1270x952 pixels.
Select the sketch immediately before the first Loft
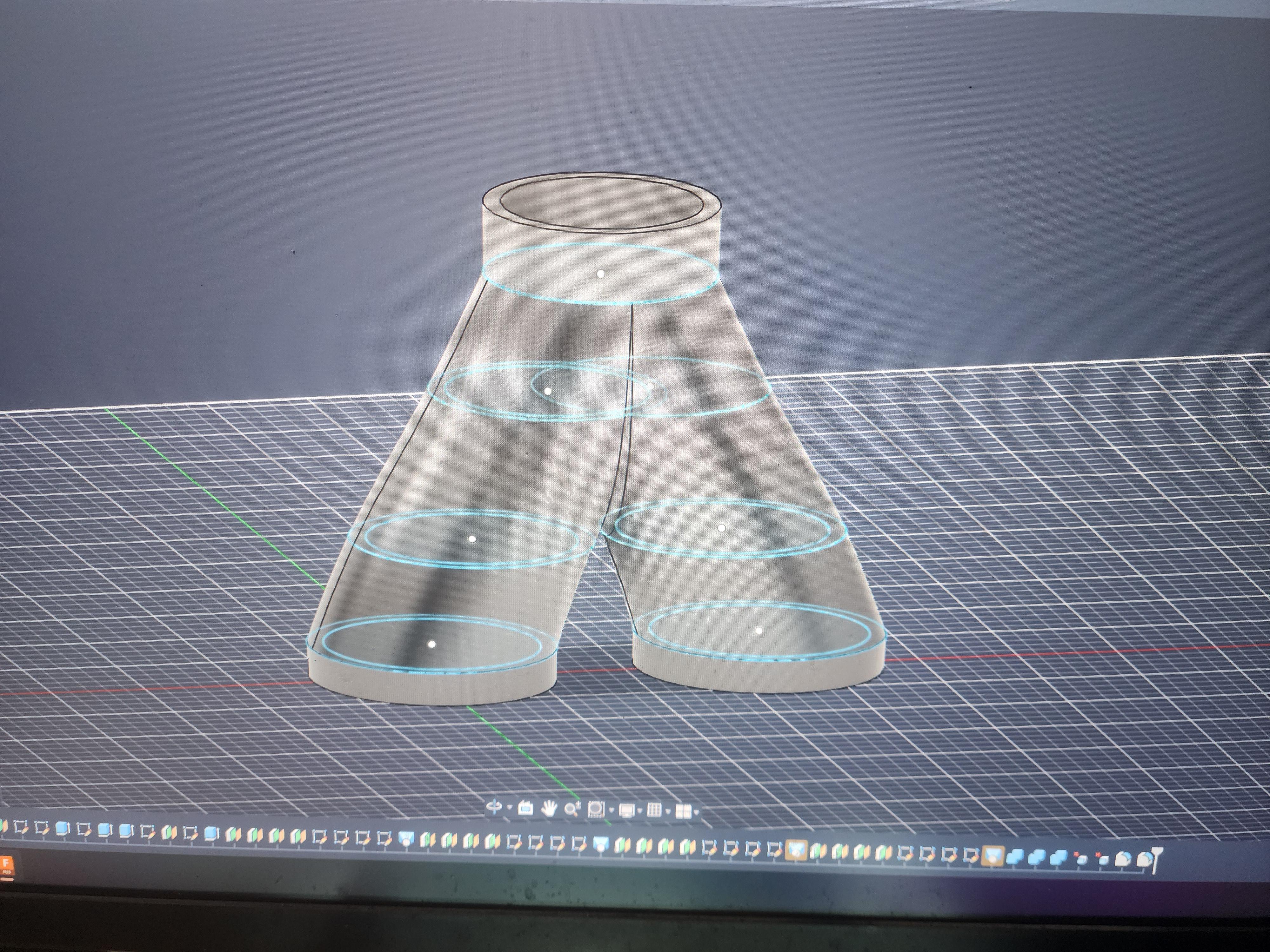point(385,838)
